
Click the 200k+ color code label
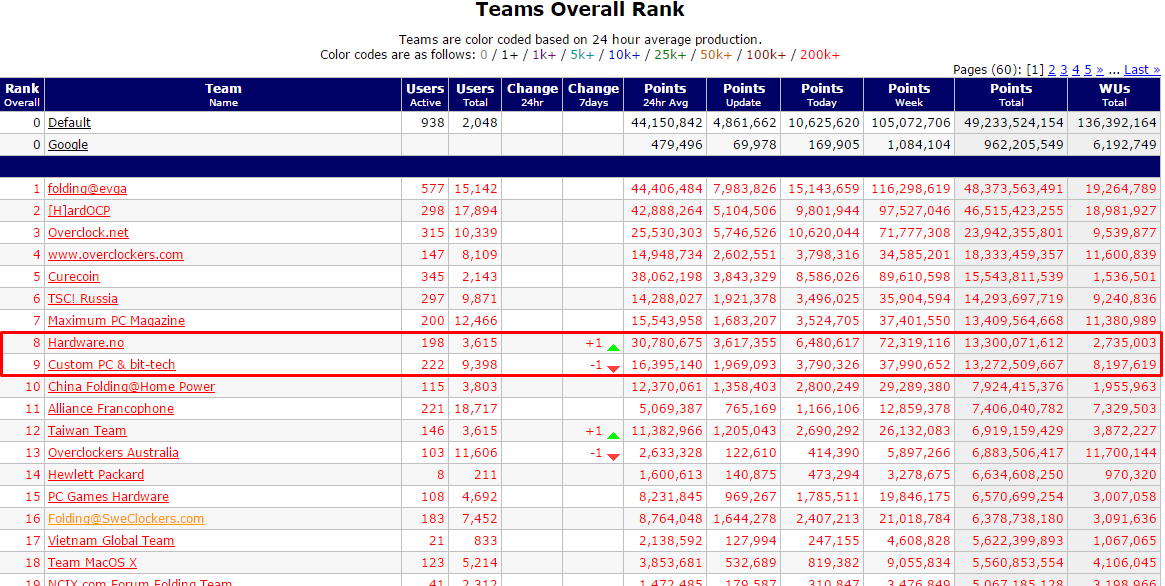point(820,55)
